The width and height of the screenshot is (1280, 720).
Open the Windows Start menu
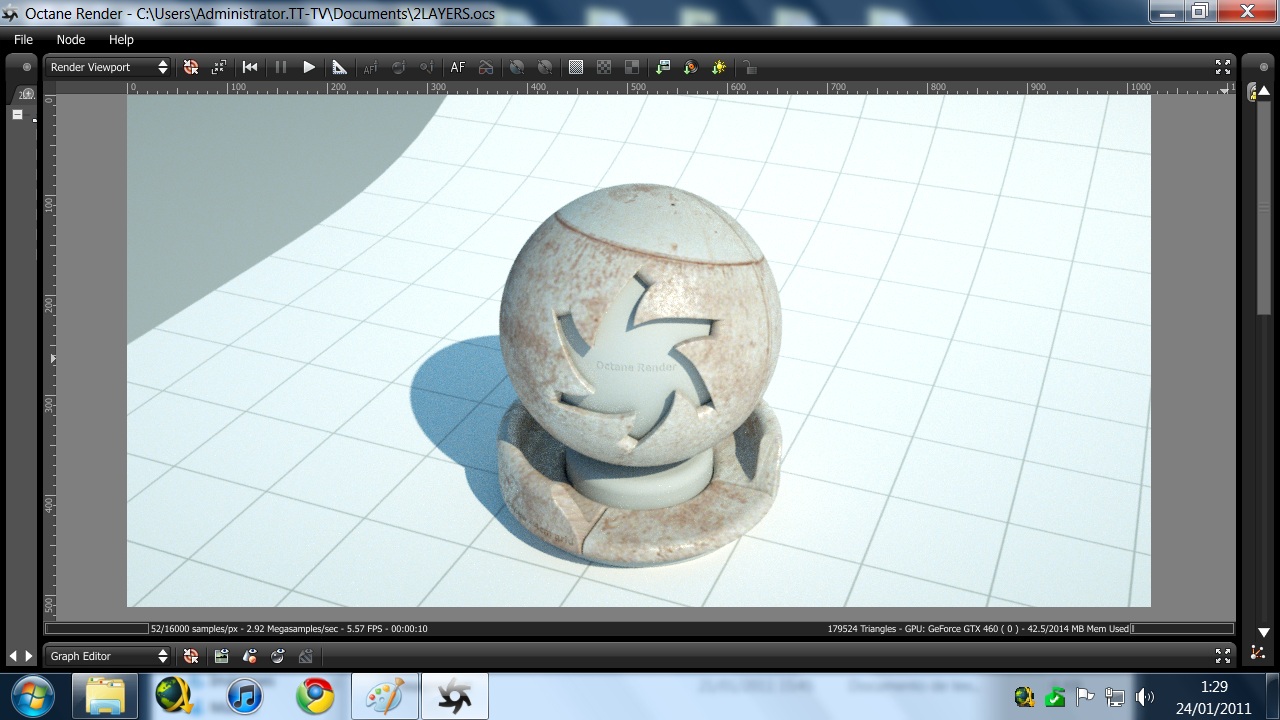point(33,696)
